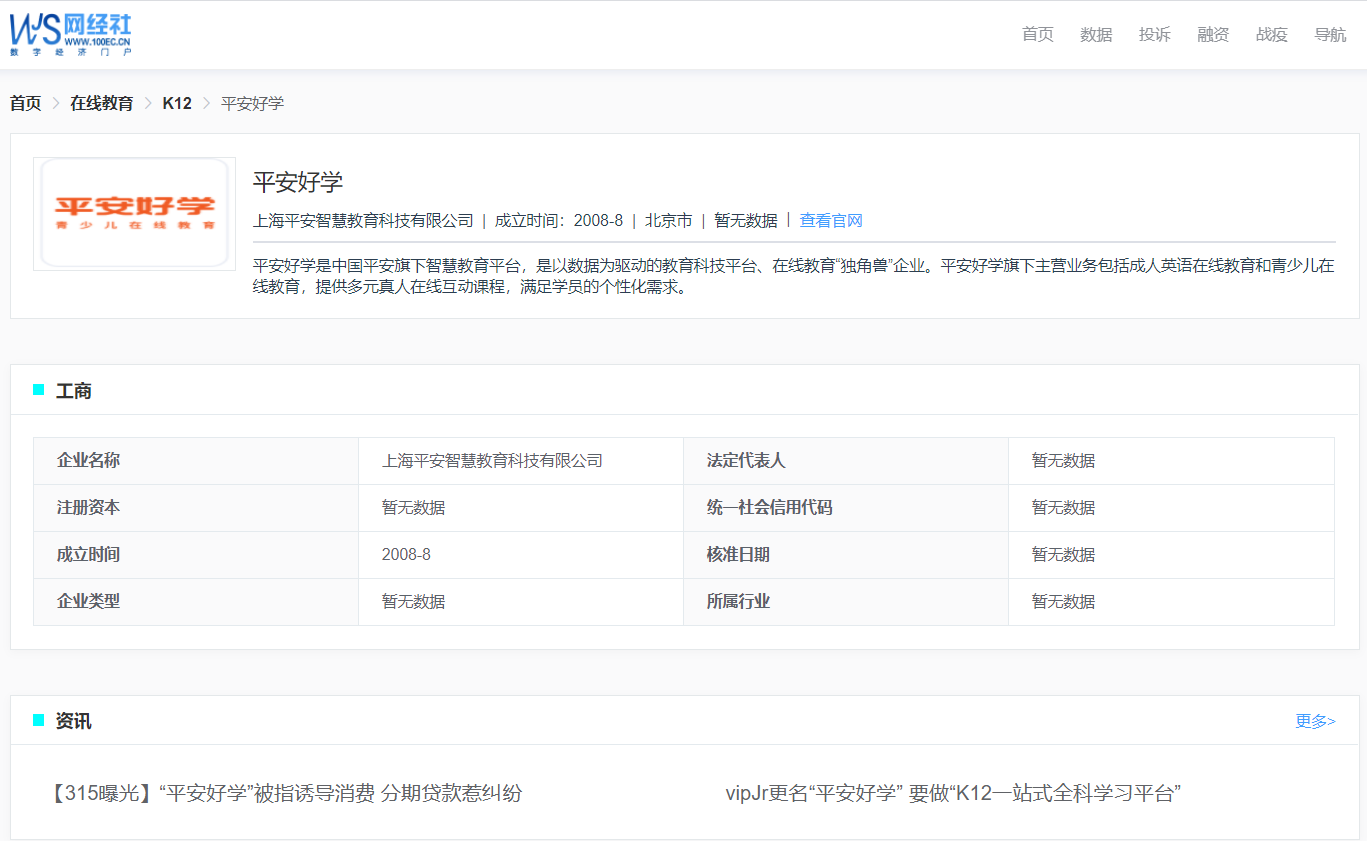
Task: Open the 数据 navigation item
Action: pyautogui.click(x=1096, y=35)
